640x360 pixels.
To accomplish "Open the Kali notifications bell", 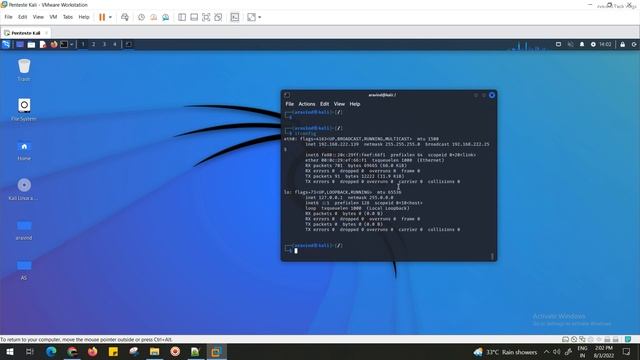I will pos(582,44).
